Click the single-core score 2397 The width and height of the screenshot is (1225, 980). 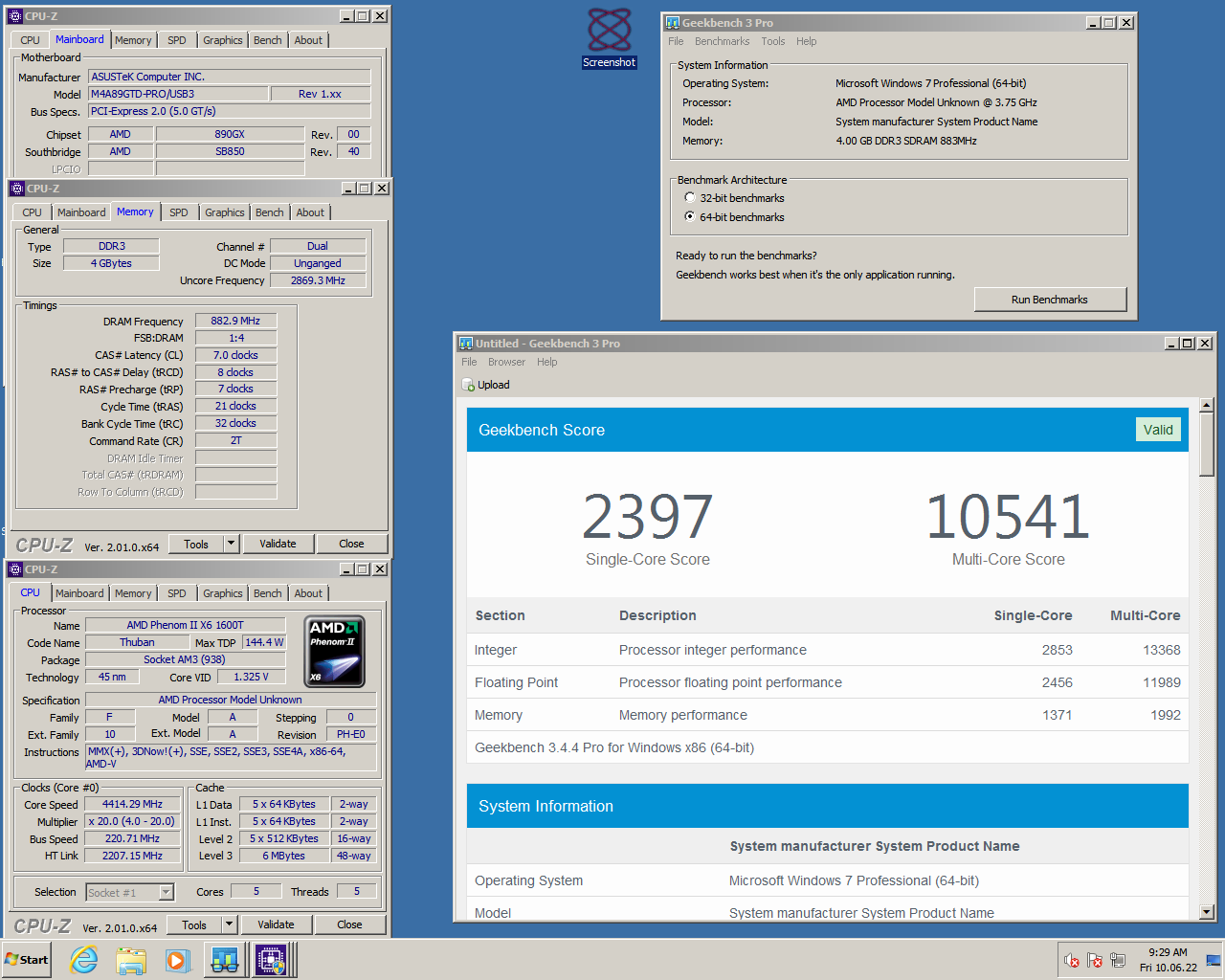click(x=648, y=516)
